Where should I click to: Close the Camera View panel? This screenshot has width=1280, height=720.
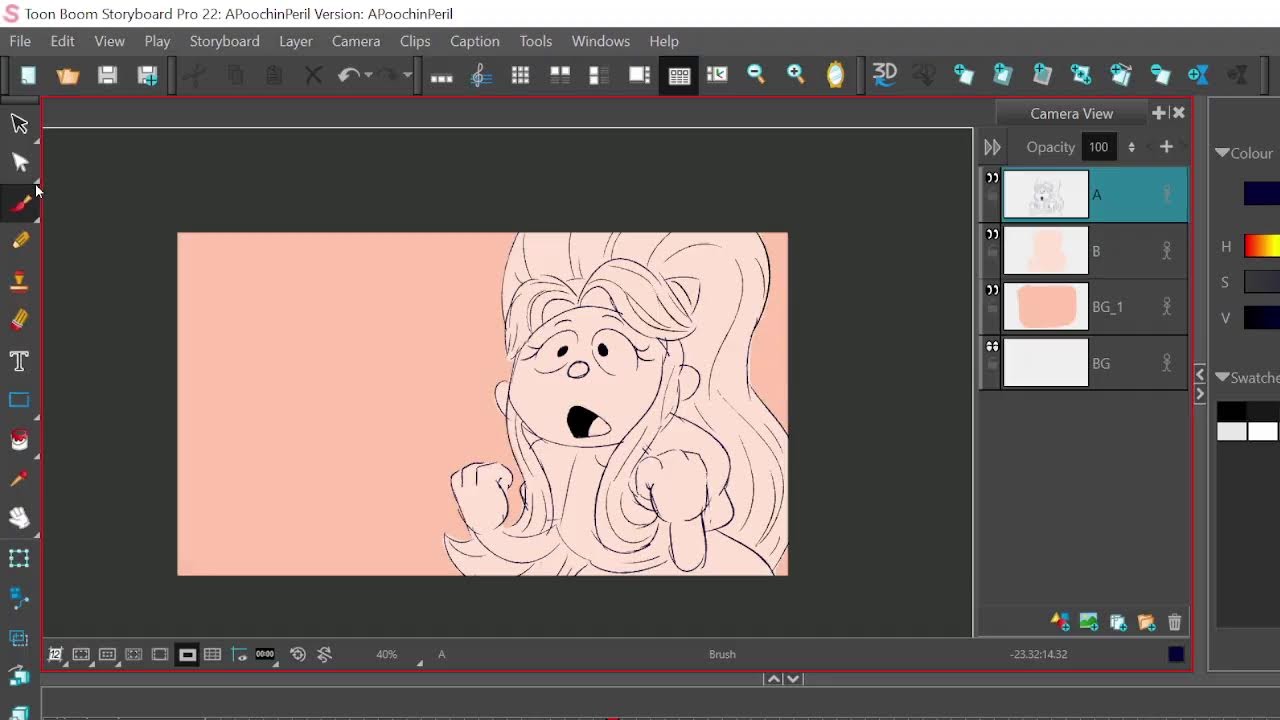(1179, 113)
